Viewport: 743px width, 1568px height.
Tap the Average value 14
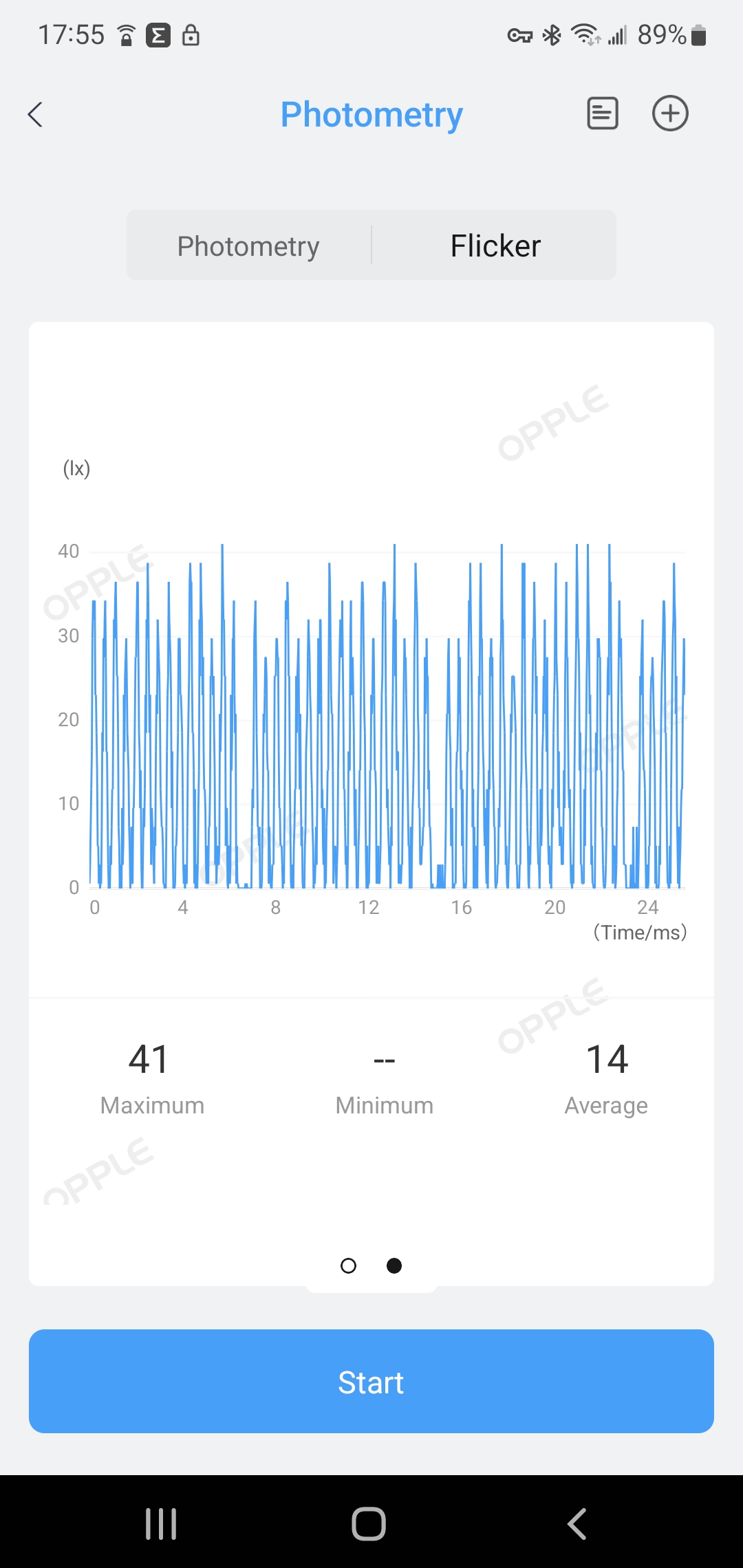click(x=607, y=1059)
